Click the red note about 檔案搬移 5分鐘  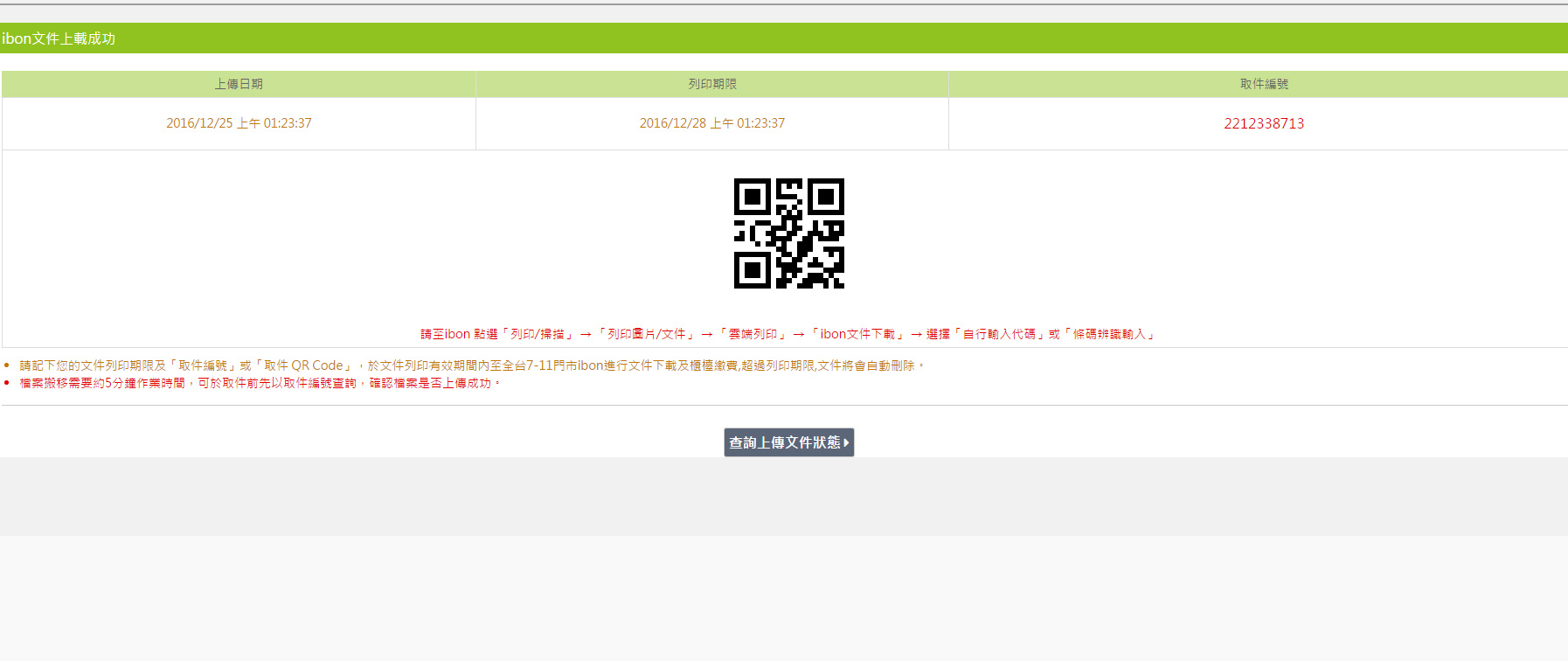point(260,383)
